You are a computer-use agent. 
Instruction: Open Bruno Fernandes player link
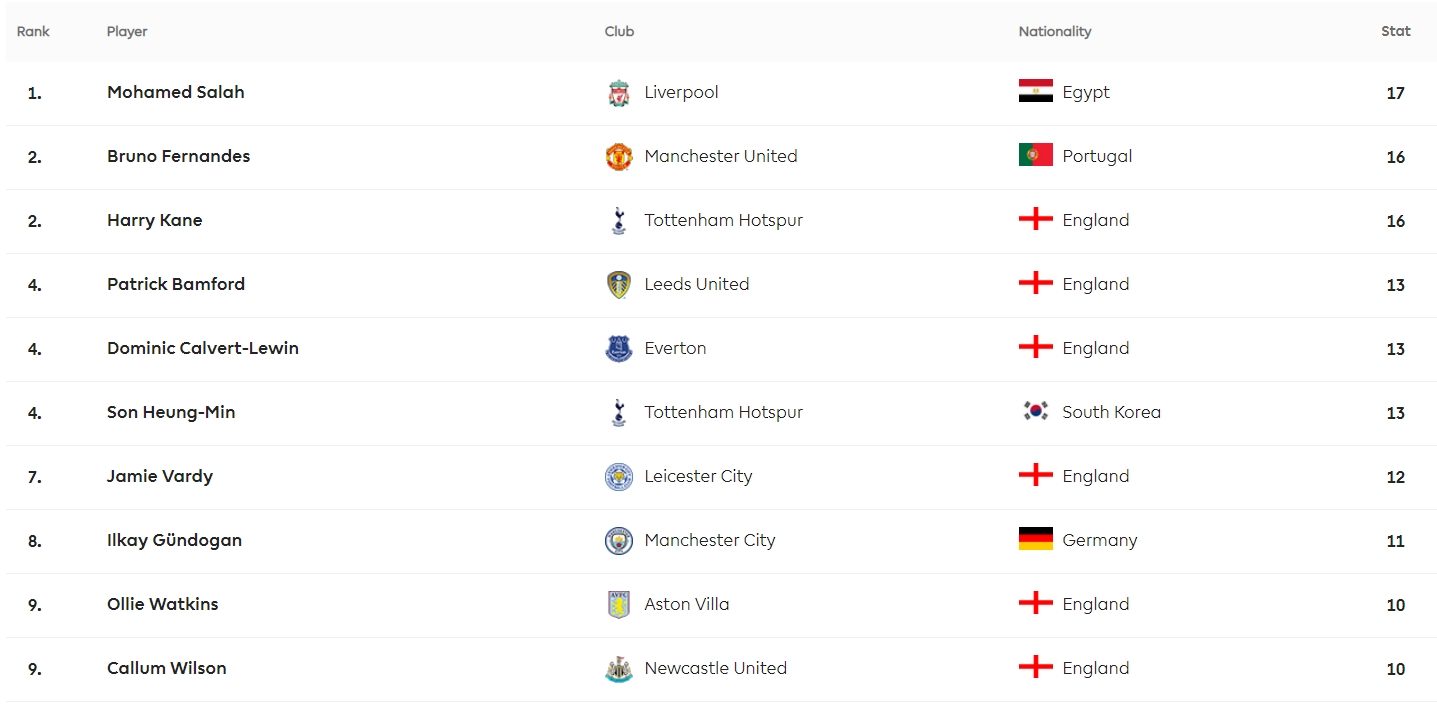coord(179,156)
